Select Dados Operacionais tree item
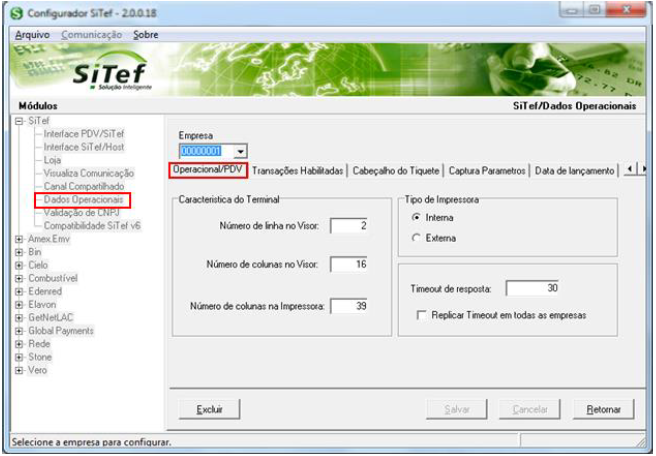656x456 pixels. (83, 200)
